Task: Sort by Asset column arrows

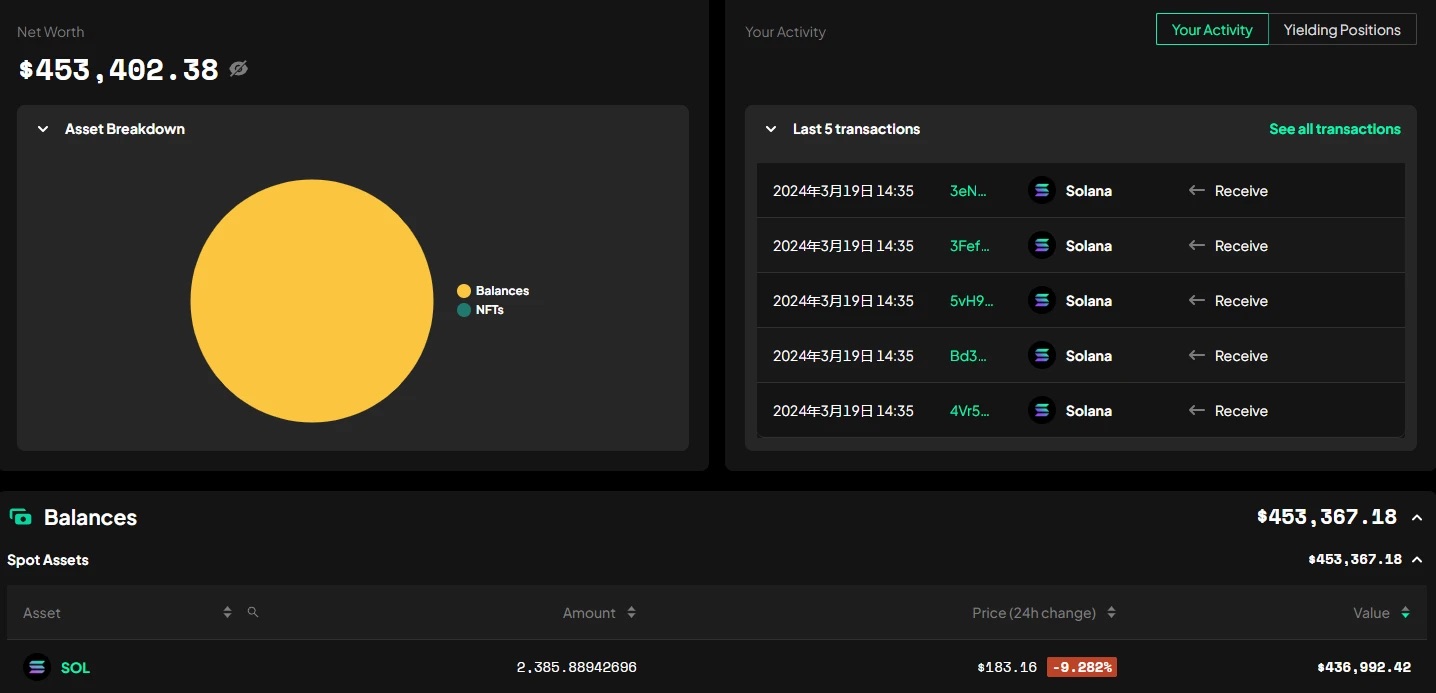Action: pyautogui.click(x=228, y=612)
